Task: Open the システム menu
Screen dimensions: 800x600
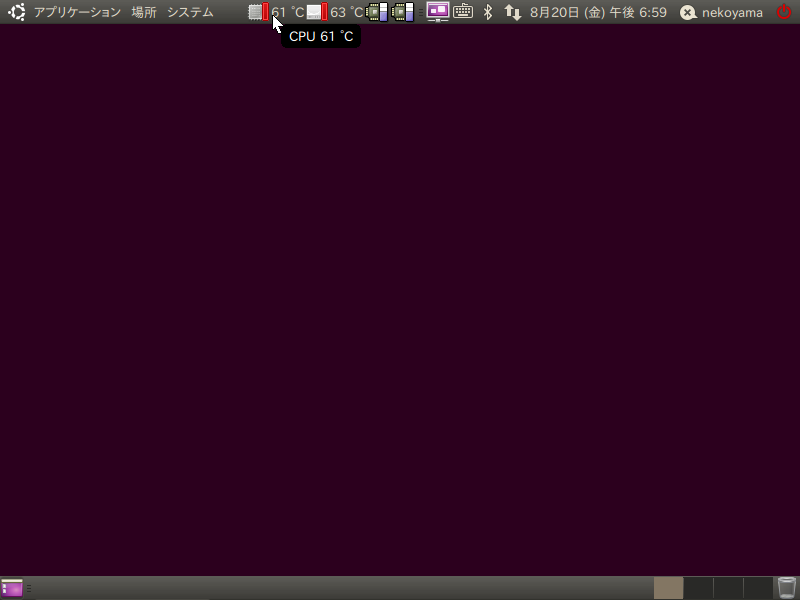Action: pyautogui.click(x=190, y=12)
